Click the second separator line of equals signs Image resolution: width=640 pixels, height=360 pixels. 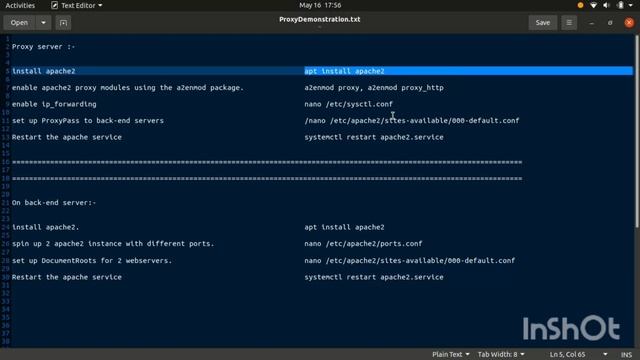[267, 178]
